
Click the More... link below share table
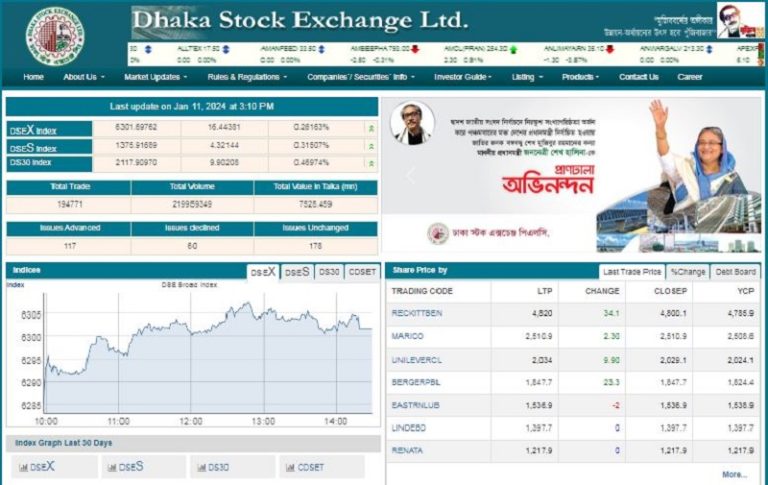tap(734, 474)
